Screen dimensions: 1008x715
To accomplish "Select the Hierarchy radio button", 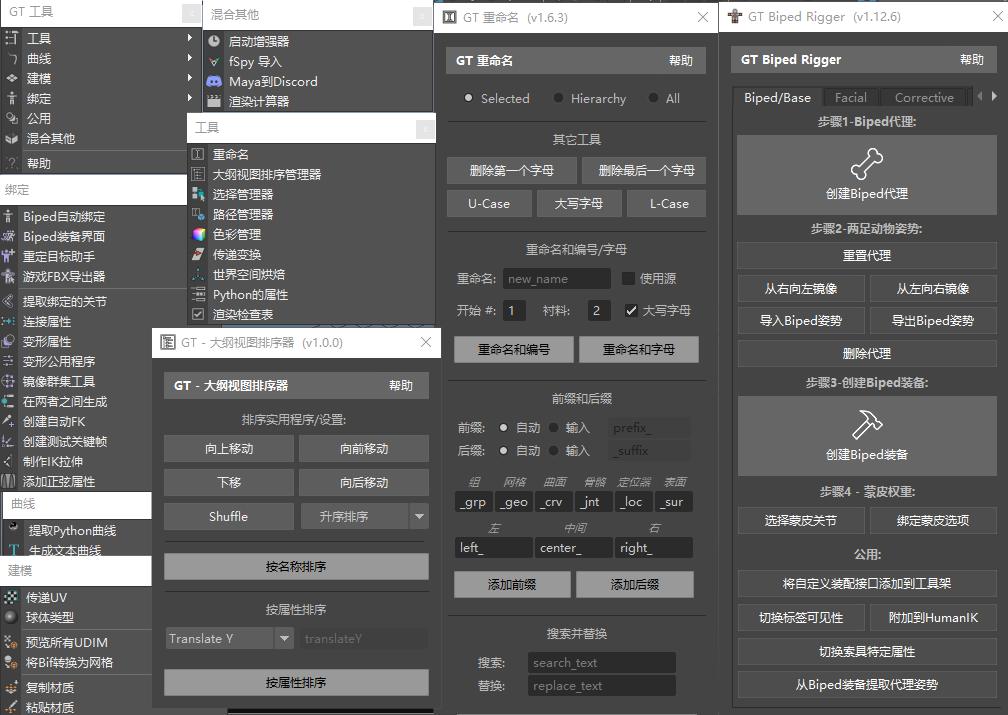I will [x=558, y=98].
